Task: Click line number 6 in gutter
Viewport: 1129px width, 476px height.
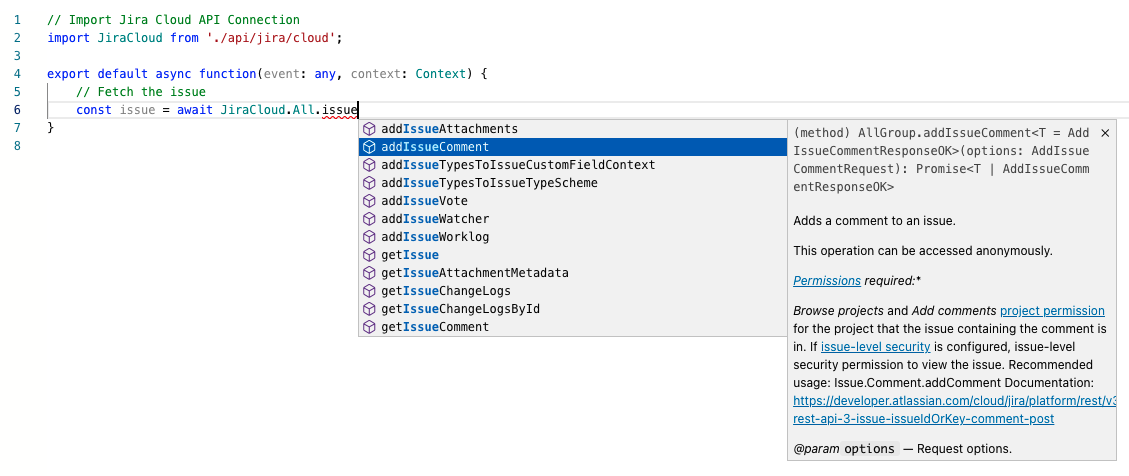Action: [17, 110]
